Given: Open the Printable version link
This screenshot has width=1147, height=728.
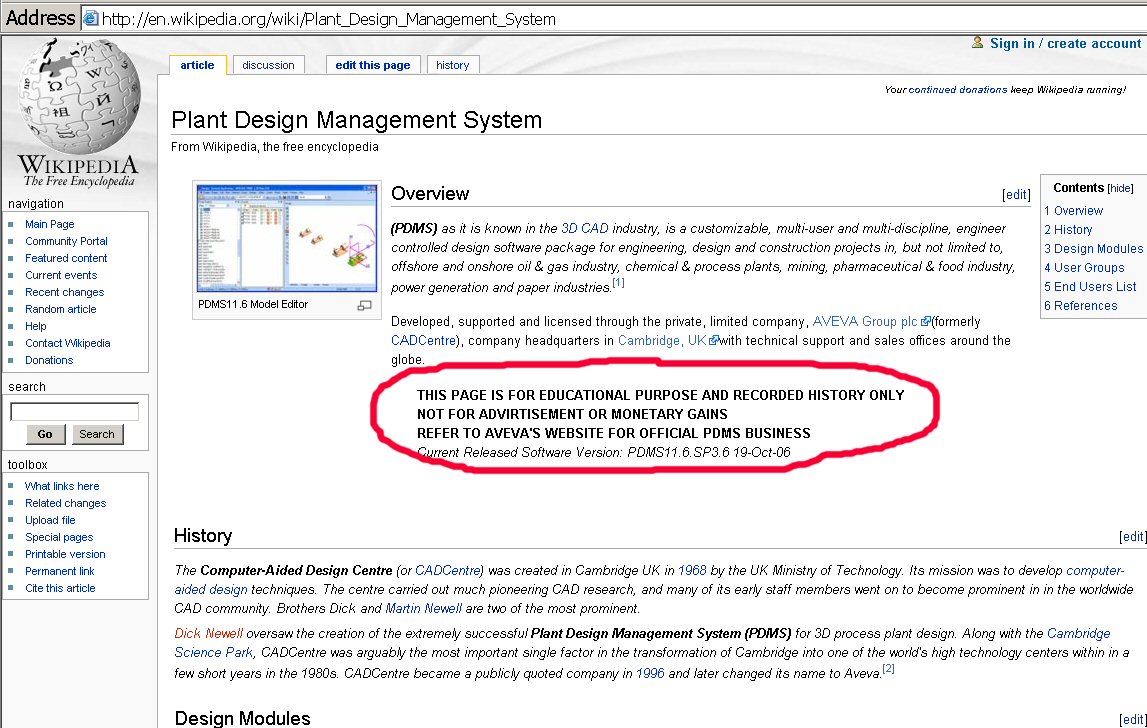Looking at the screenshot, I should [x=65, y=554].
